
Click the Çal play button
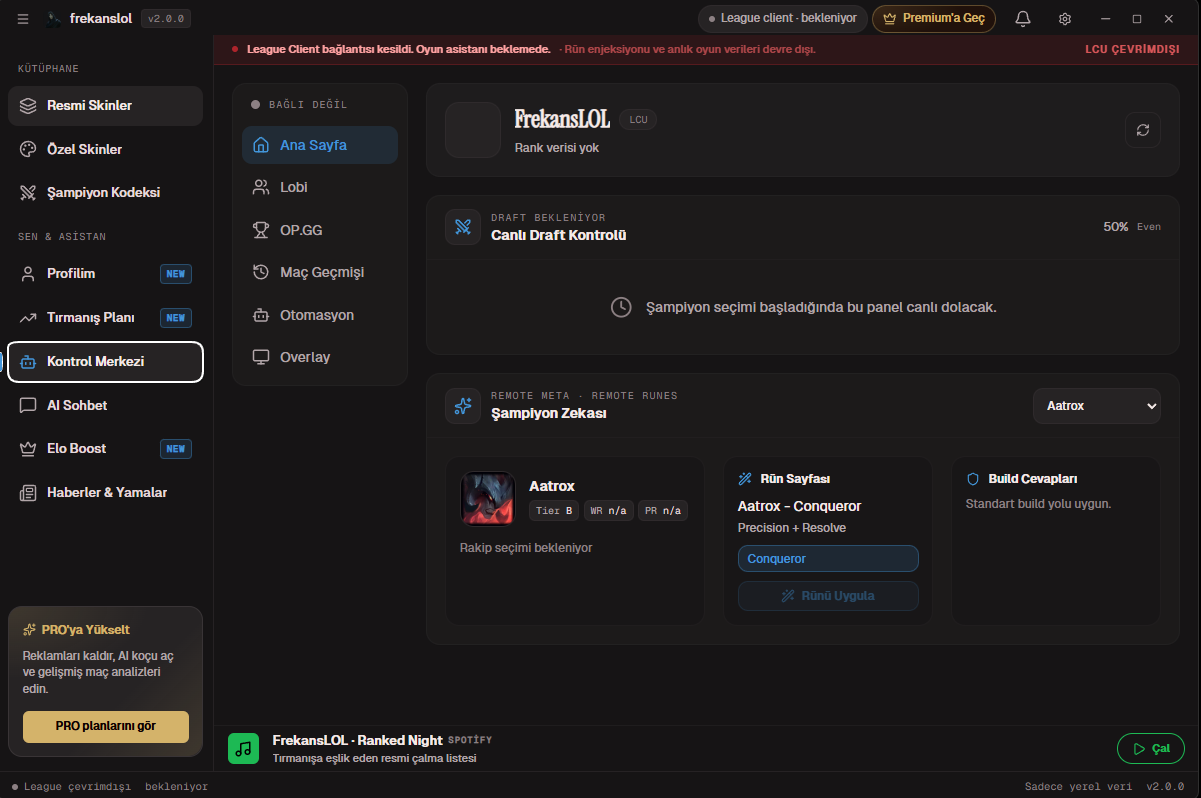(1151, 748)
